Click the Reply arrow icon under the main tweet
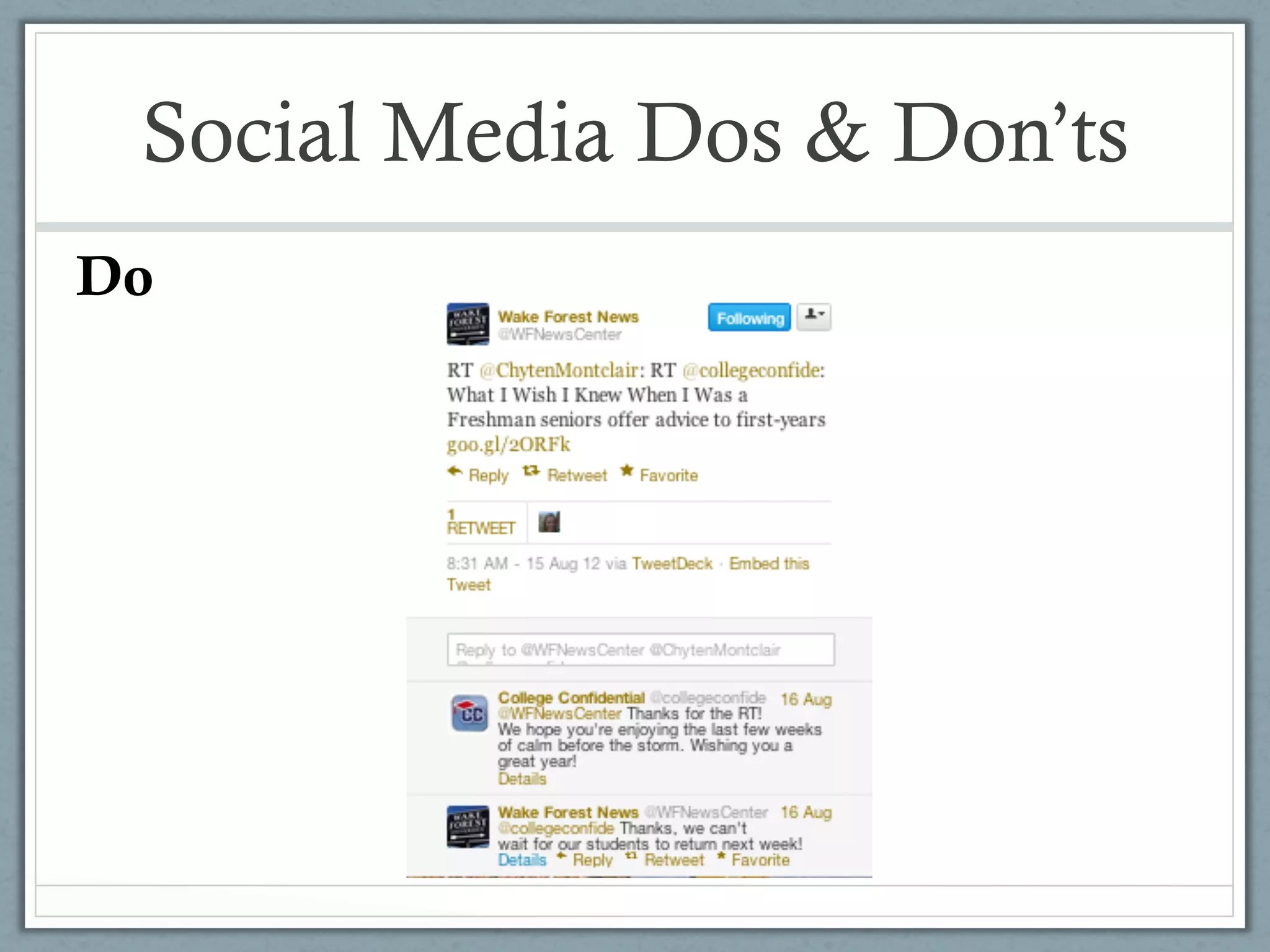1270x952 pixels. click(x=455, y=472)
